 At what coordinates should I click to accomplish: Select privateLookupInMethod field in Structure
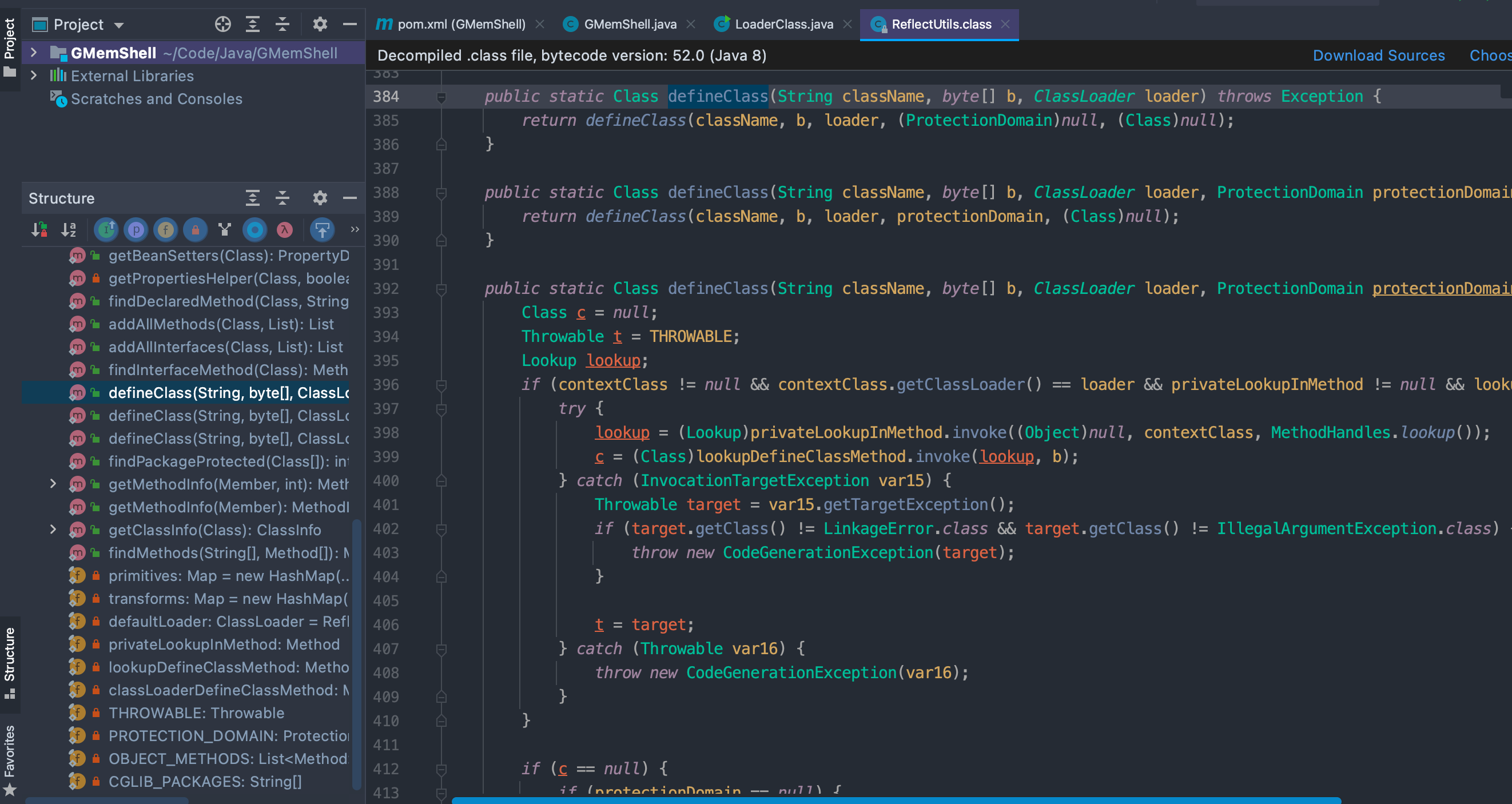[x=224, y=644]
